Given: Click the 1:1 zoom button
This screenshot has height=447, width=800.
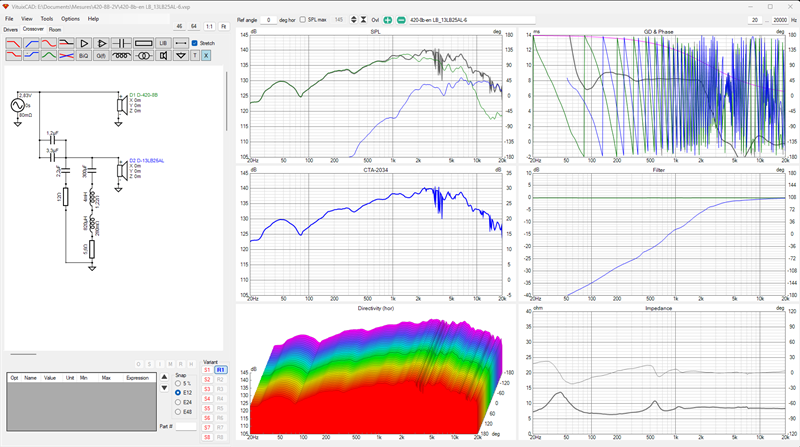Looking at the screenshot, I should pos(209,27).
